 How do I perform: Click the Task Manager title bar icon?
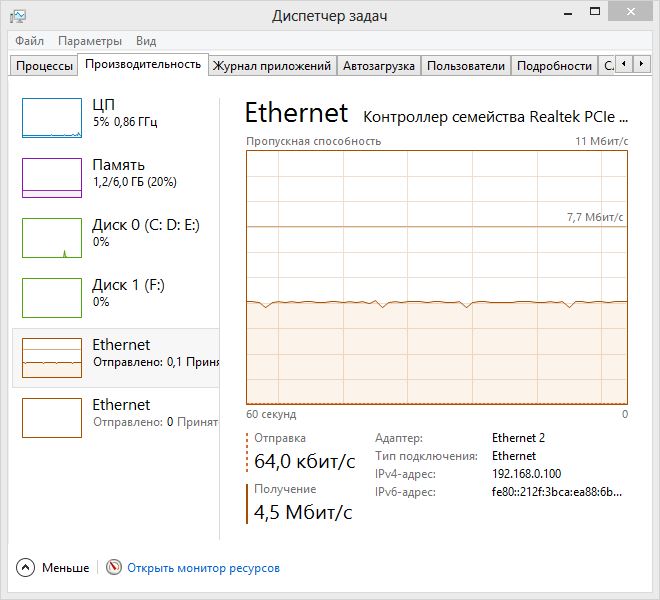[x=18, y=16]
